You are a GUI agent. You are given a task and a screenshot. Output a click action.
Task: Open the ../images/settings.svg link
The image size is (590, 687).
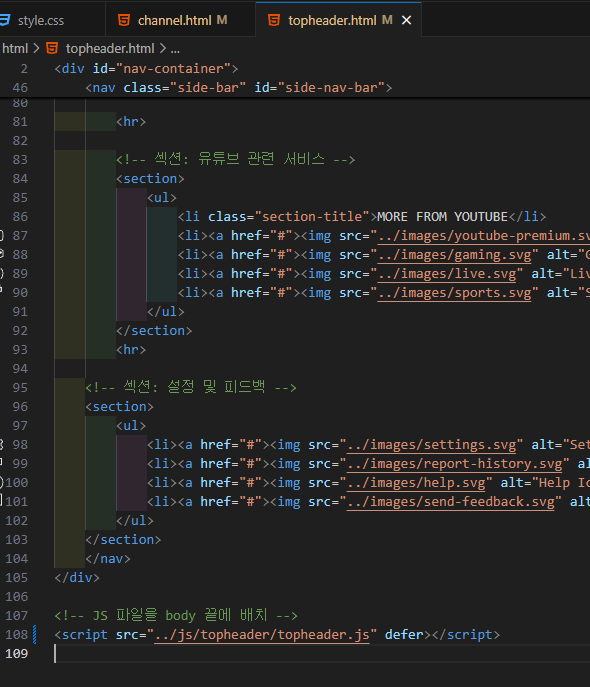tap(431, 445)
